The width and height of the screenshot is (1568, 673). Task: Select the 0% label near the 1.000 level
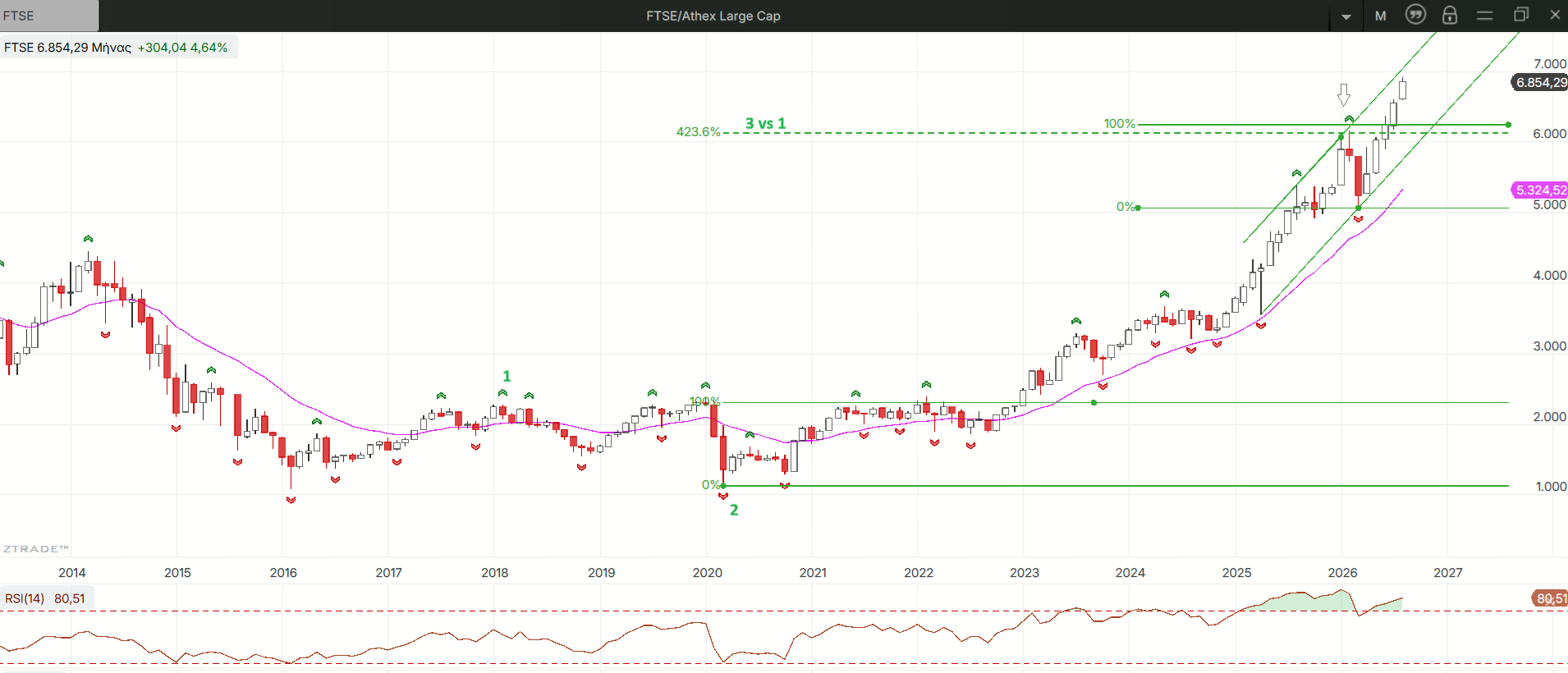(711, 485)
